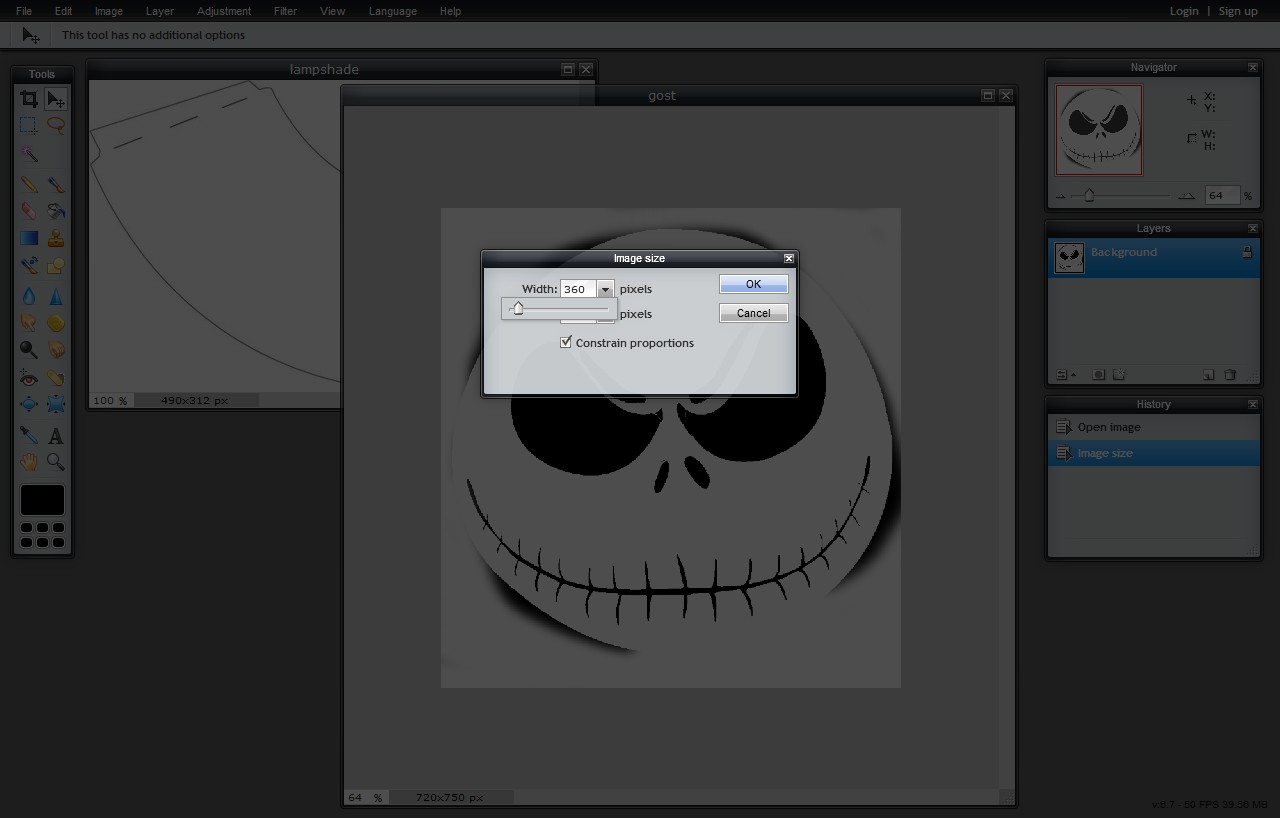Open the Width value dropdown arrow
Image resolution: width=1280 pixels, height=818 pixels.
pos(605,289)
